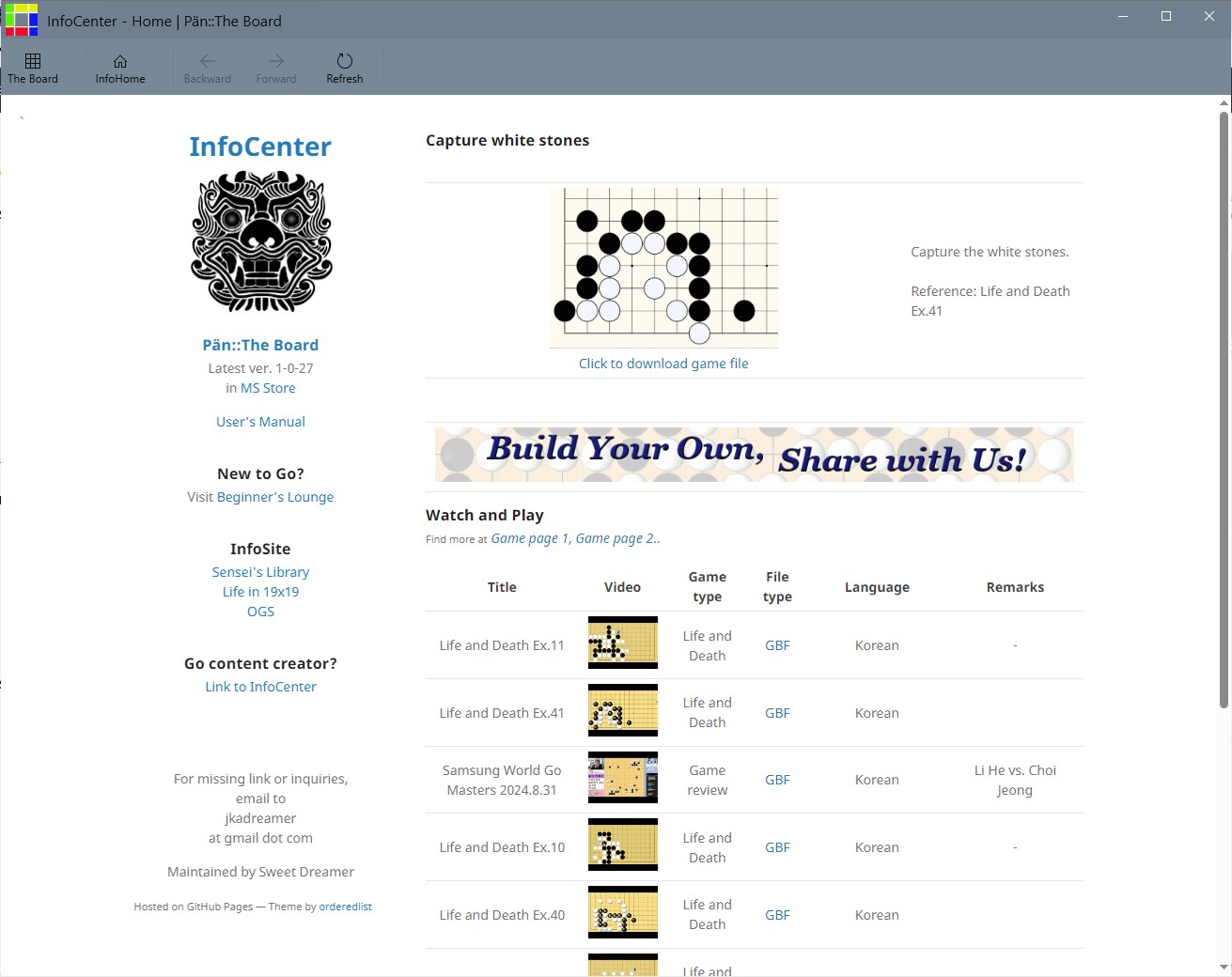
Task: Select 'Samsung World Go Masters 2024.8.31' title
Action: [502, 780]
